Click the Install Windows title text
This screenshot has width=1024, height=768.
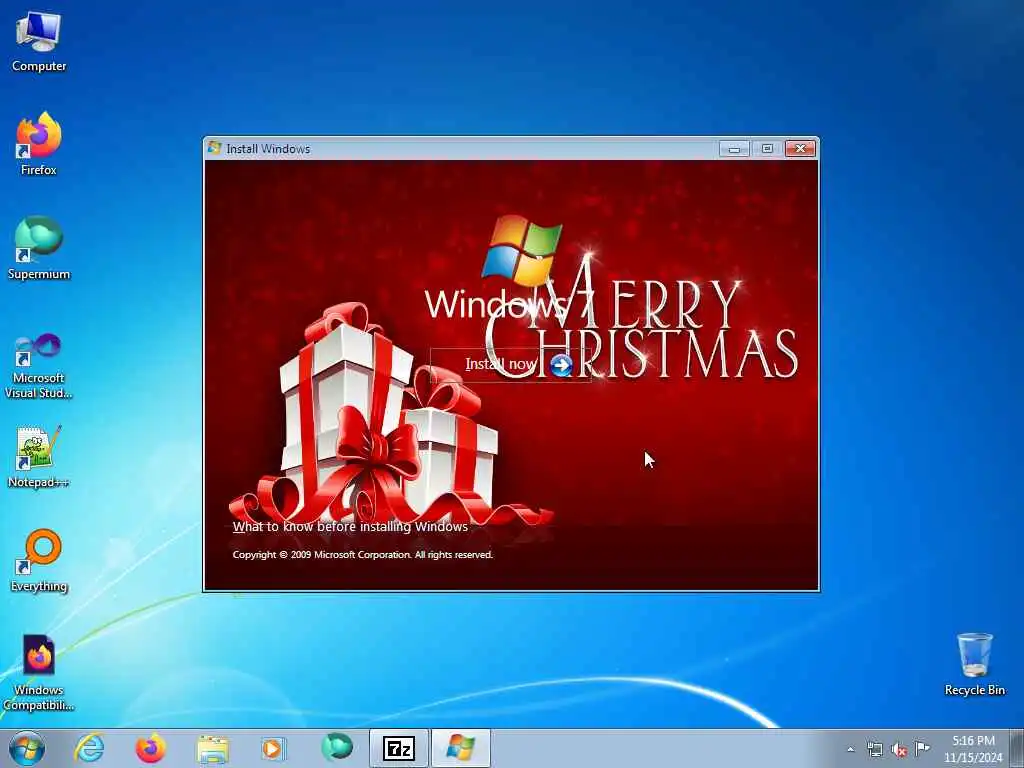(x=268, y=149)
